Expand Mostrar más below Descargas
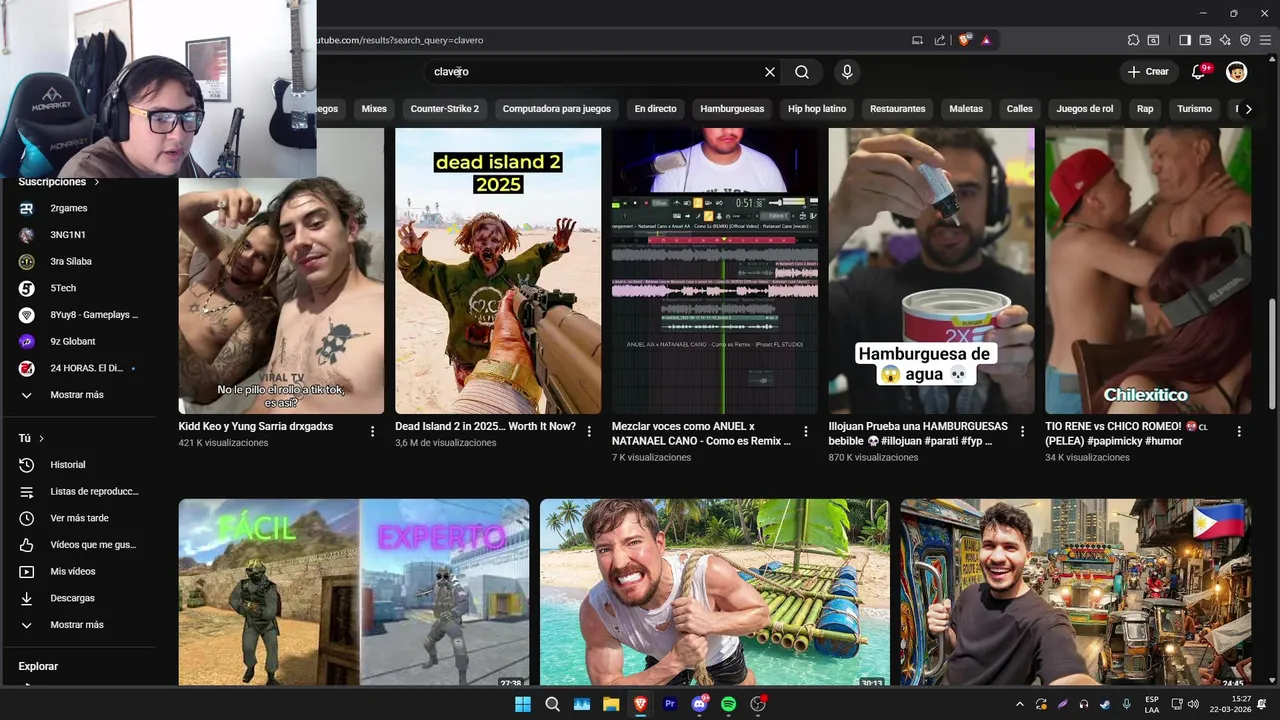1280x720 pixels. 77,625
